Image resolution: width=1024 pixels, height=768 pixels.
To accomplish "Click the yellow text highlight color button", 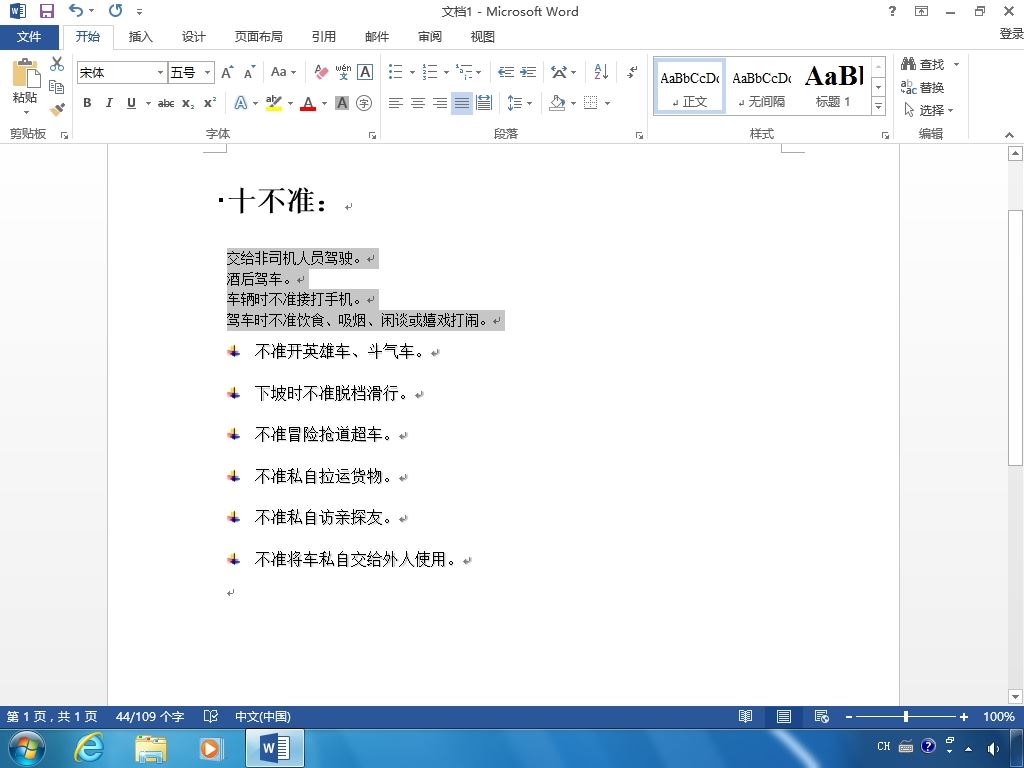I will coord(274,103).
